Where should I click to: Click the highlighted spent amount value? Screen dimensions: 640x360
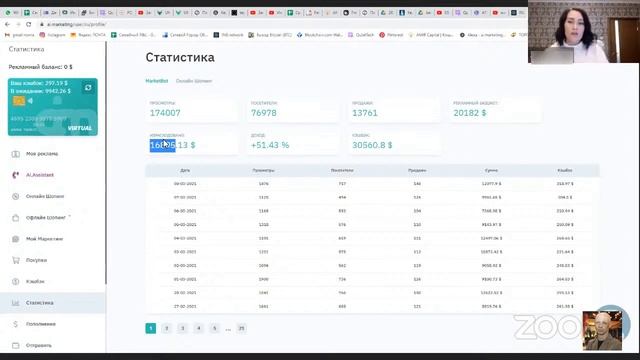coord(172,145)
